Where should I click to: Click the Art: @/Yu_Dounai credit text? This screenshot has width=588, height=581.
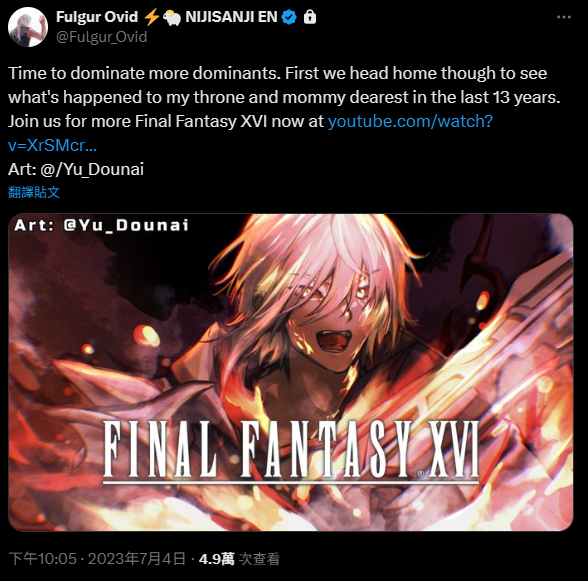[76, 170]
